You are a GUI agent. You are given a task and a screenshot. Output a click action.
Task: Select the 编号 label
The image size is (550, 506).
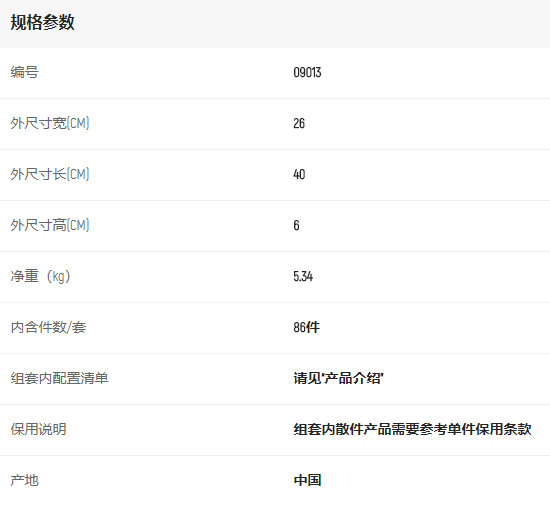click(25, 72)
